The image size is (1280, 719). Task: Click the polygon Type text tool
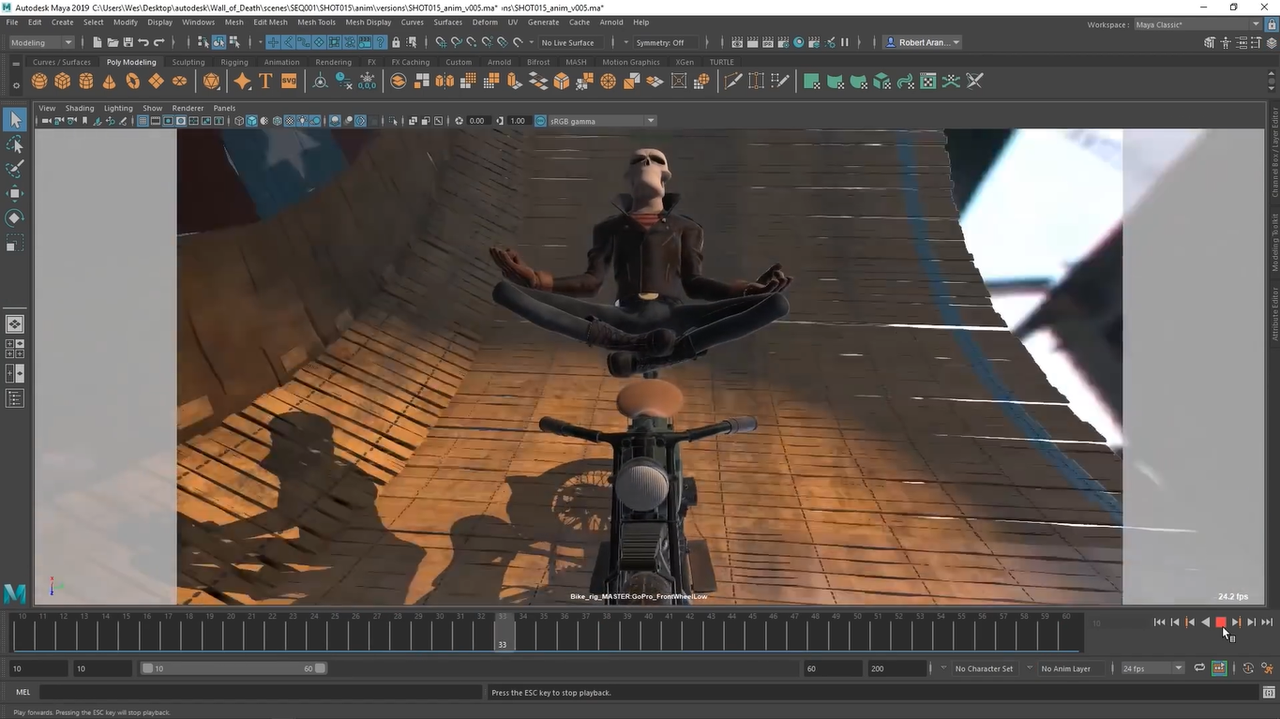coord(266,81)
